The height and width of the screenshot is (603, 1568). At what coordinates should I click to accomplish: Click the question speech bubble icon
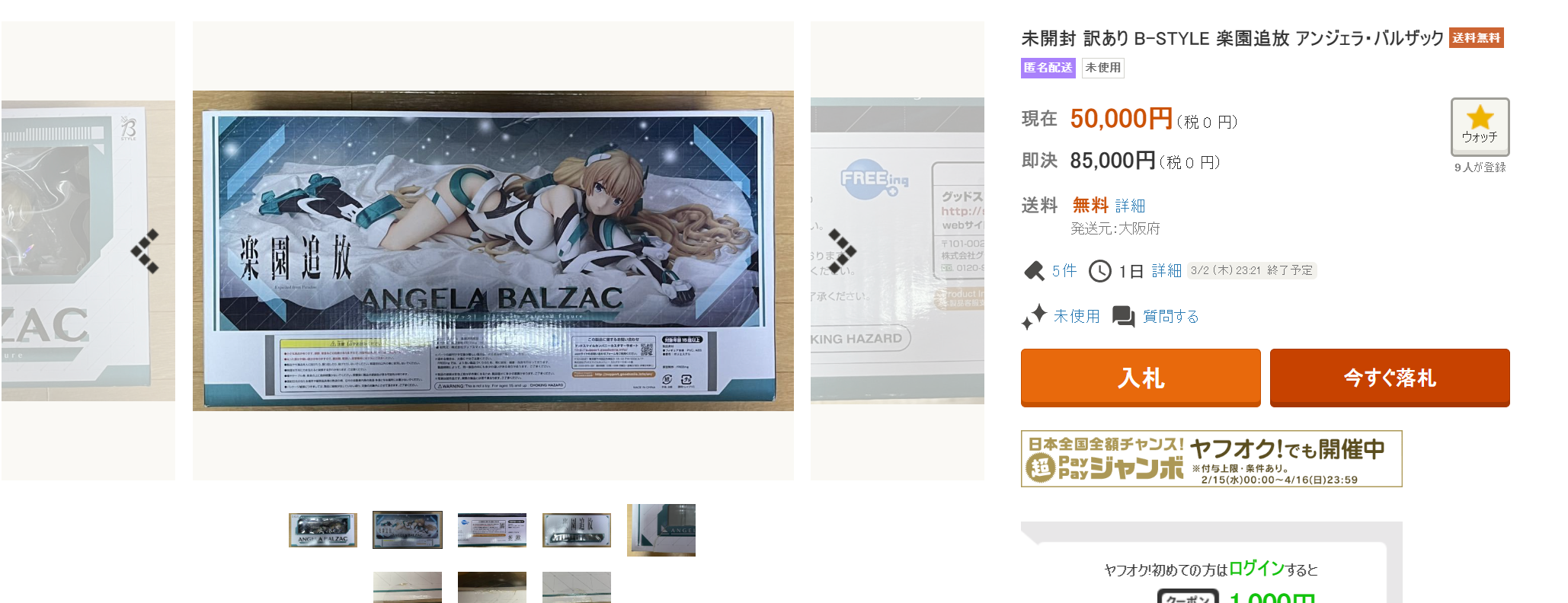[x=1123, y=316]
